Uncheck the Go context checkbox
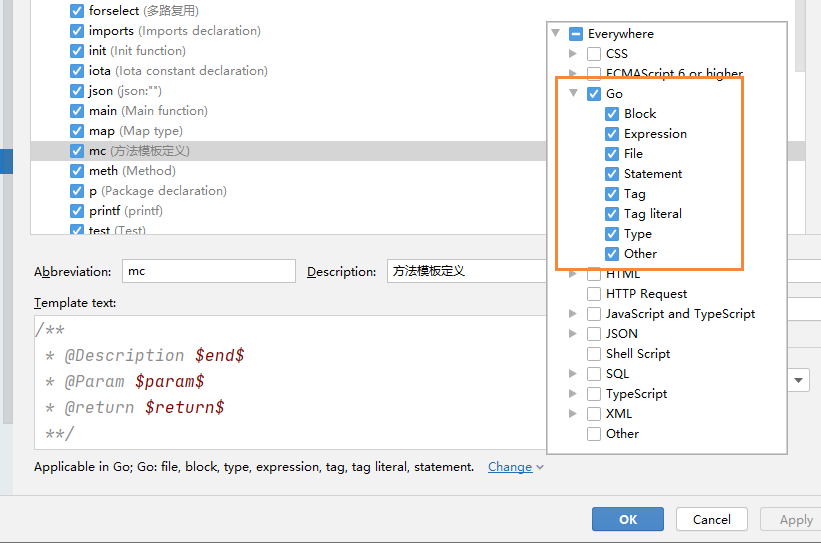Viewport: 821px width, 543px height. tap(595, 94)
